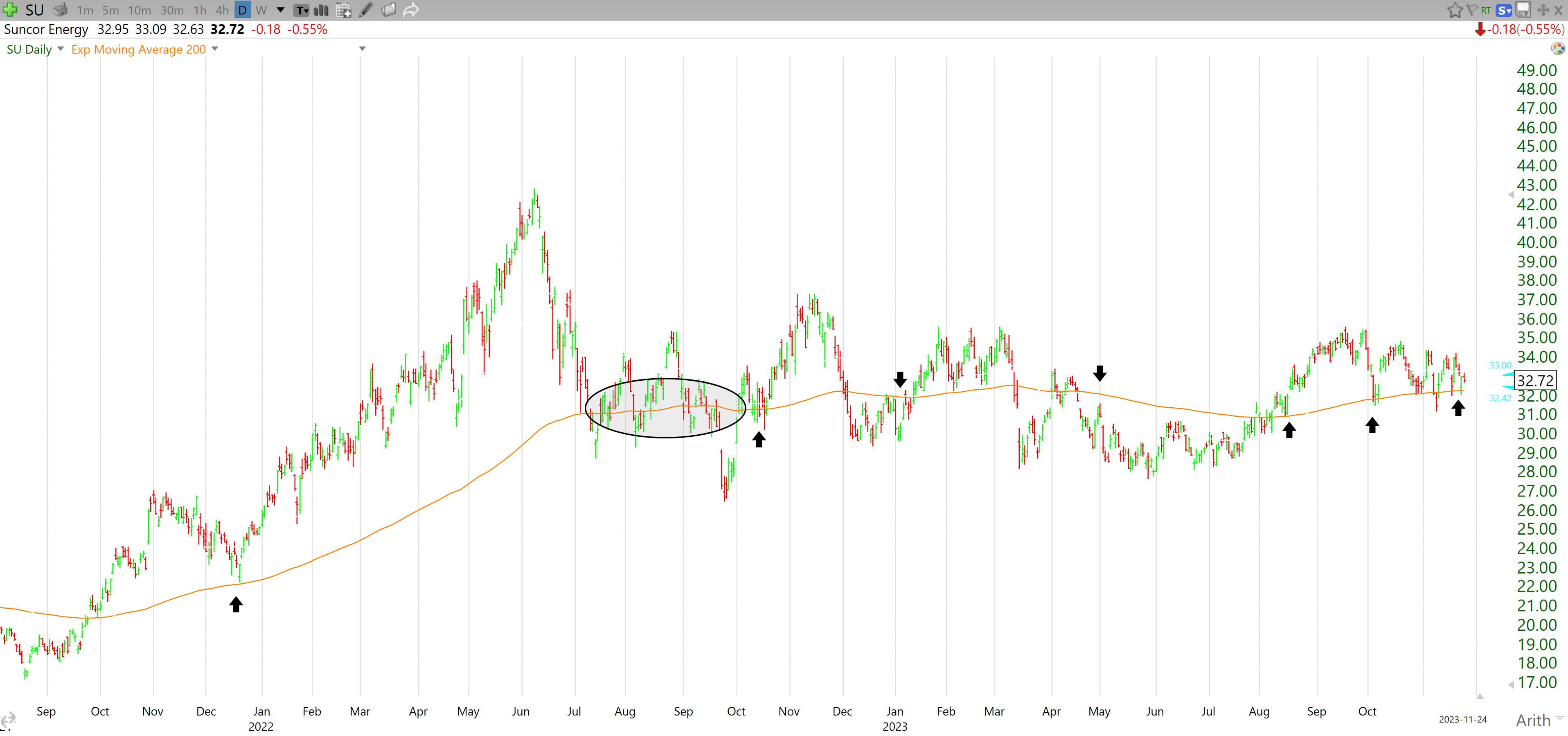Toggle the RT real-time indicator
Image resolution: width=1568 pixels, height=736 pixels.
tap(1486, 10)
